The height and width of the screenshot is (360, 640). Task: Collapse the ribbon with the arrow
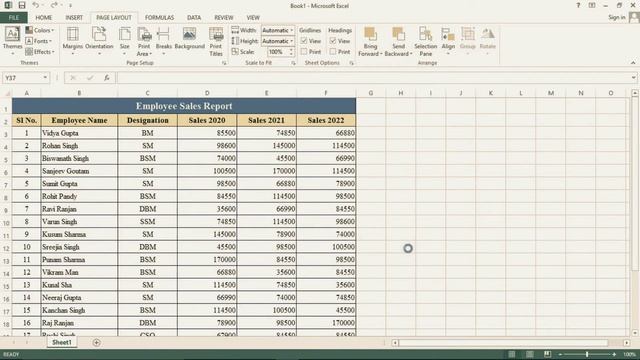point(633,63)
